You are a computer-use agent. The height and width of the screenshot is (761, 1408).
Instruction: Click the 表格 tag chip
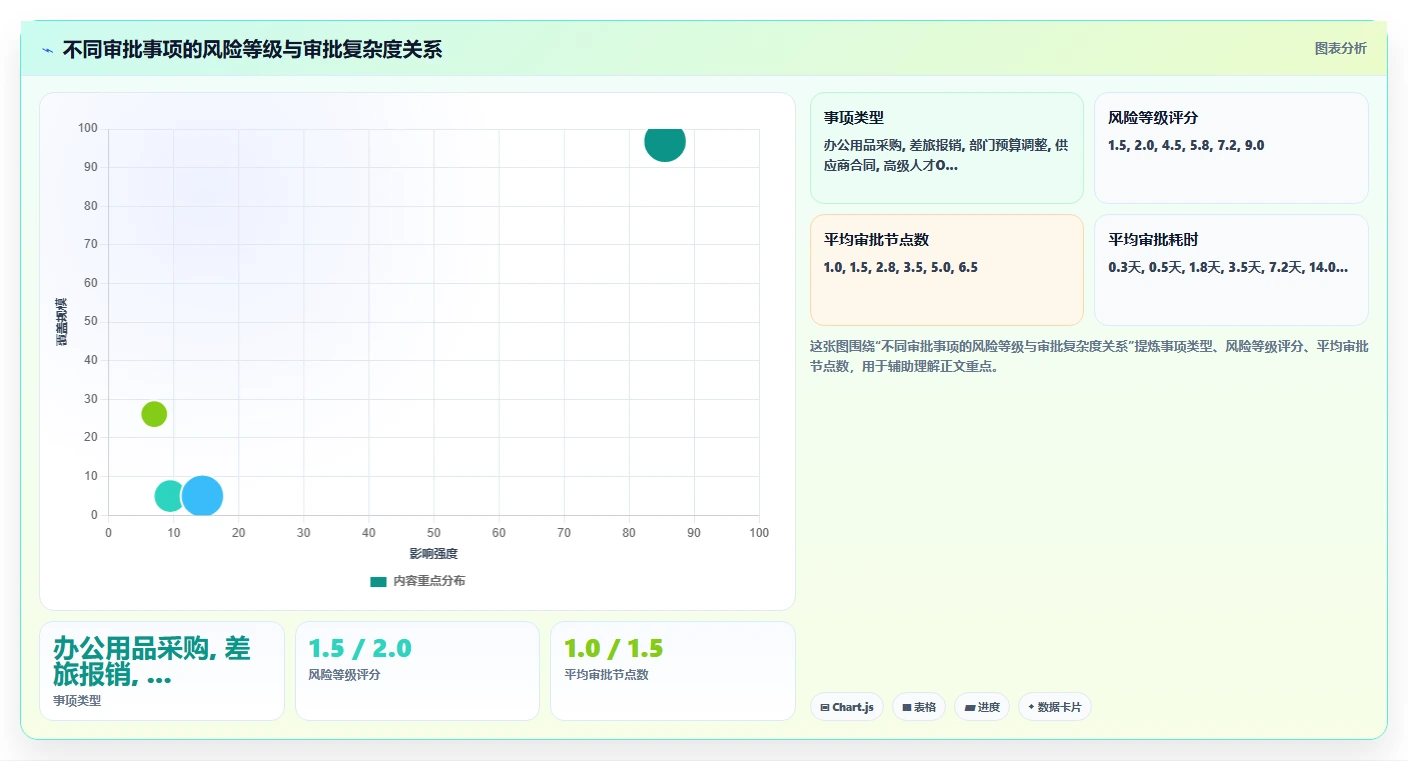[919, 707]
